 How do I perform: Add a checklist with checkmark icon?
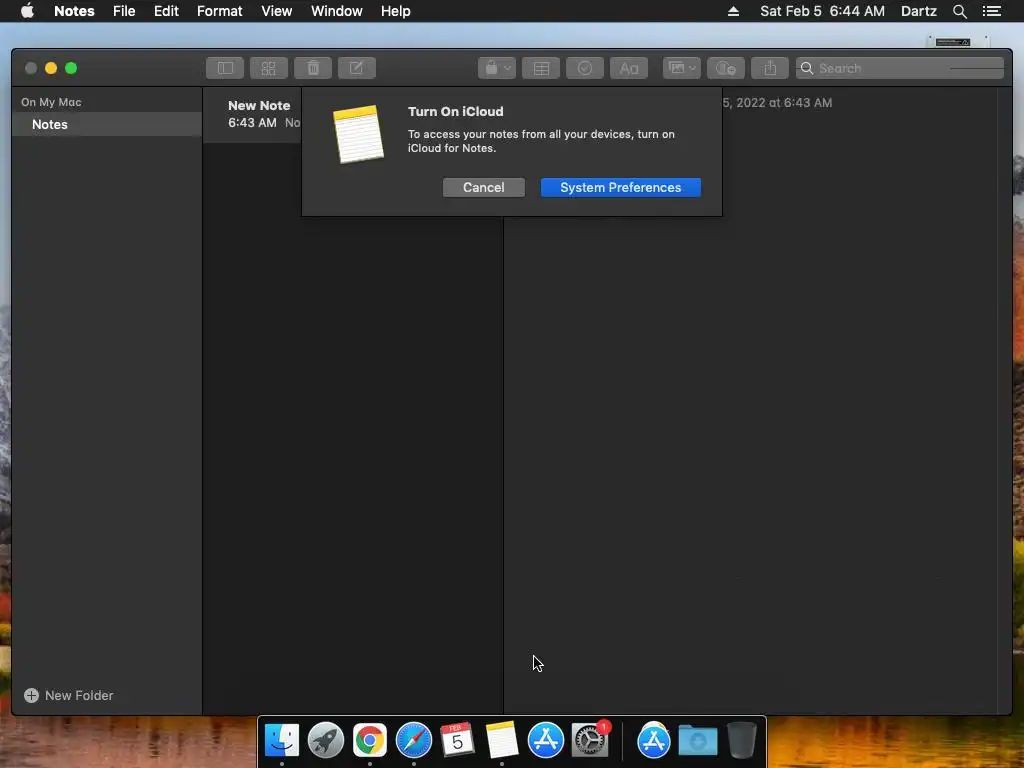(x=584, y=68)
